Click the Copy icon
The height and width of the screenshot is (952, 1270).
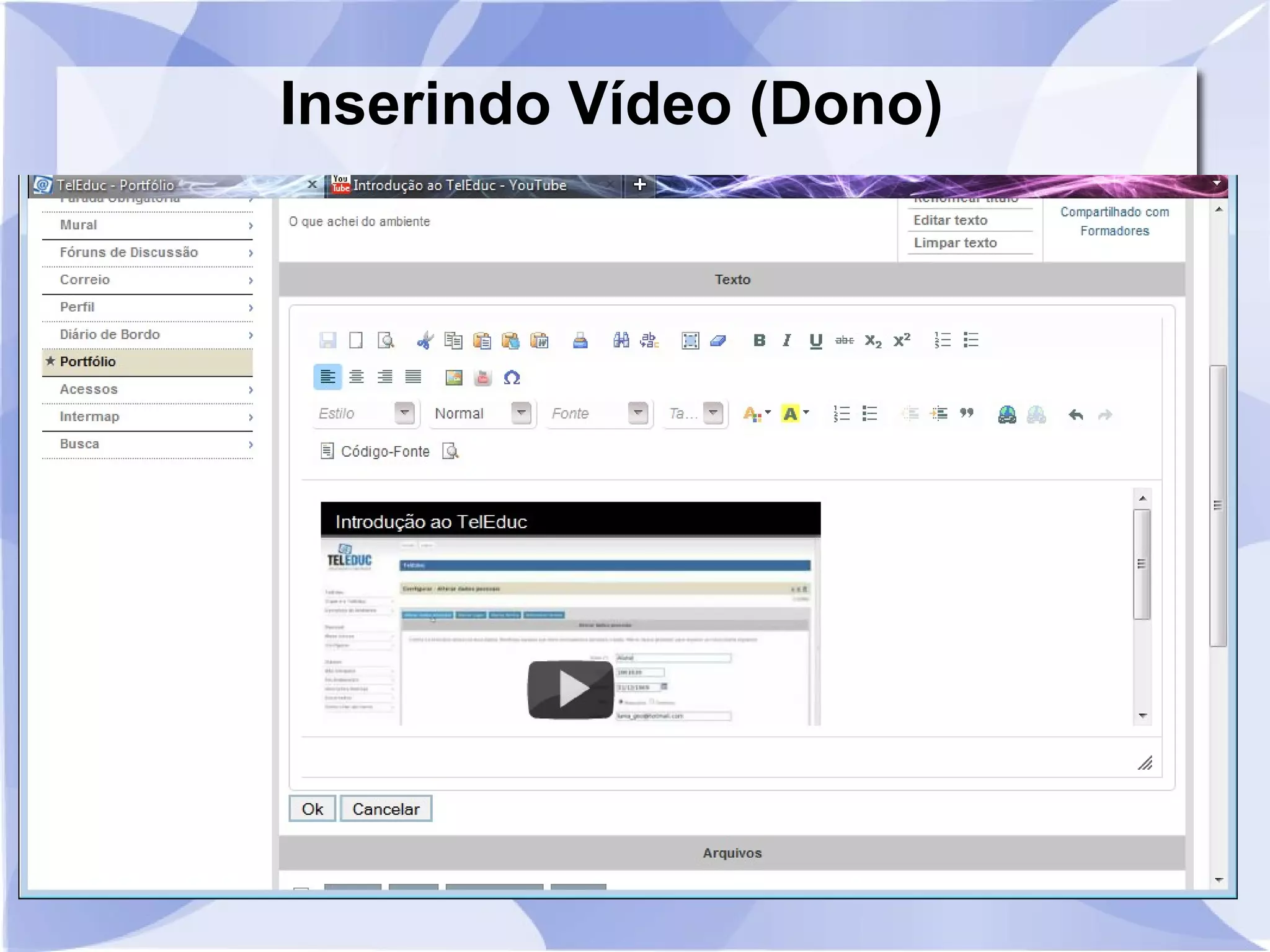(x=453, y=340)
